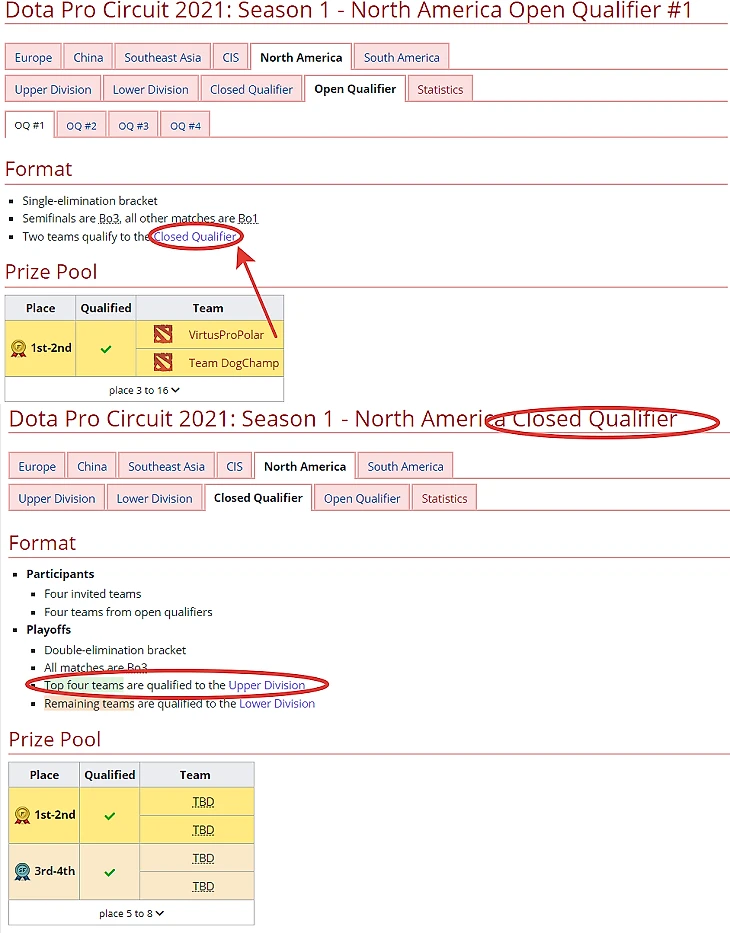This screenshot has height=933, width=730.
Task: Open the China tab on the Open Qualifier page
Action: 88,57
